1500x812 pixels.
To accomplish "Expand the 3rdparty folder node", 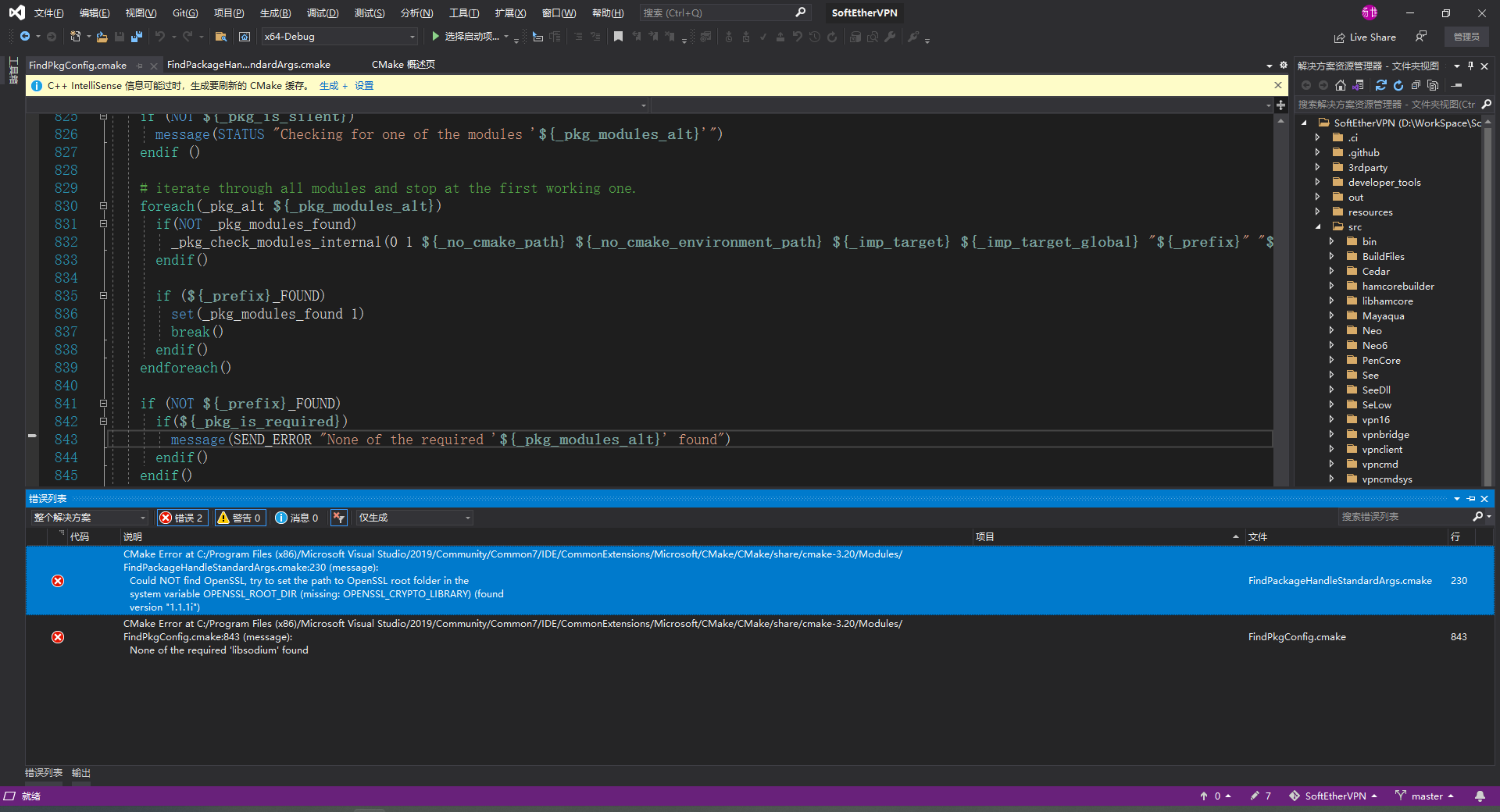I will tap(1317, 167).
